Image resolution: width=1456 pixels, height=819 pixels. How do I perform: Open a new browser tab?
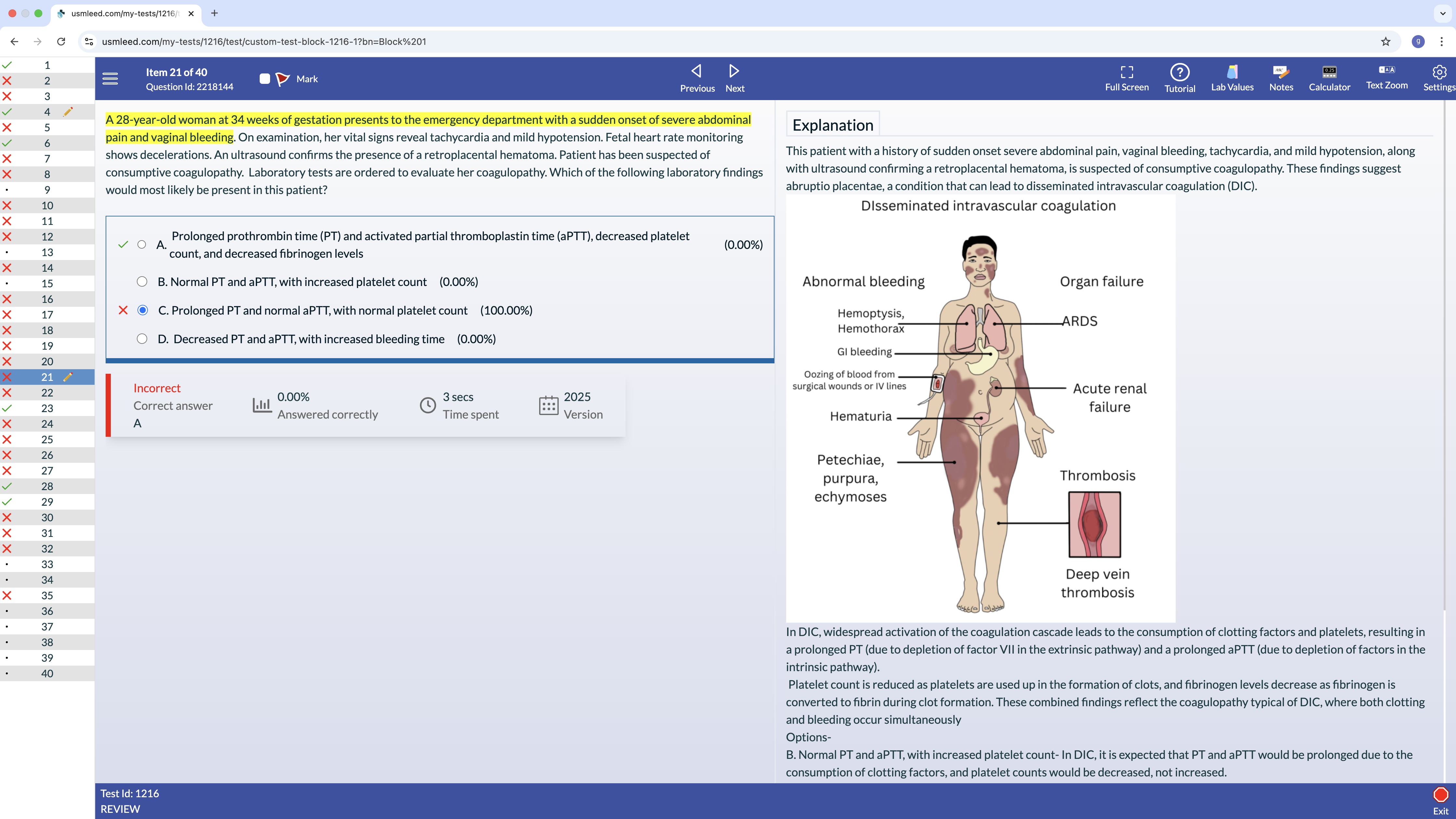(x=214, y=13)
